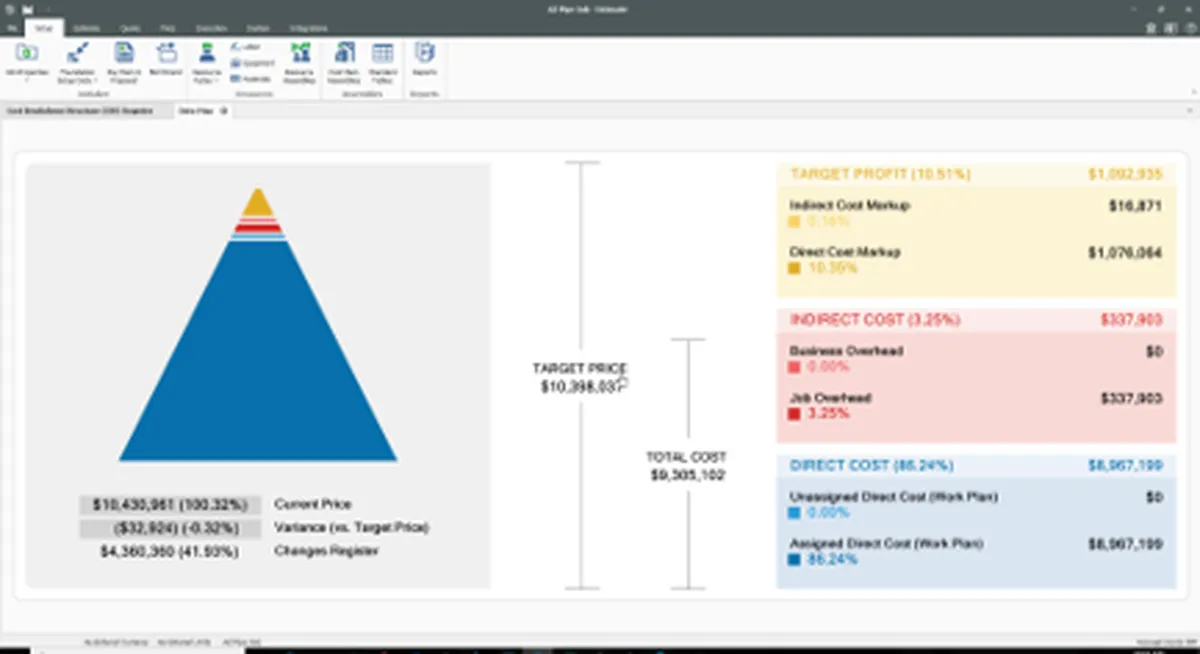1200x654 pixels.
Task: Click the Standard Tables grid icon
Action: [x=382, y=53]
